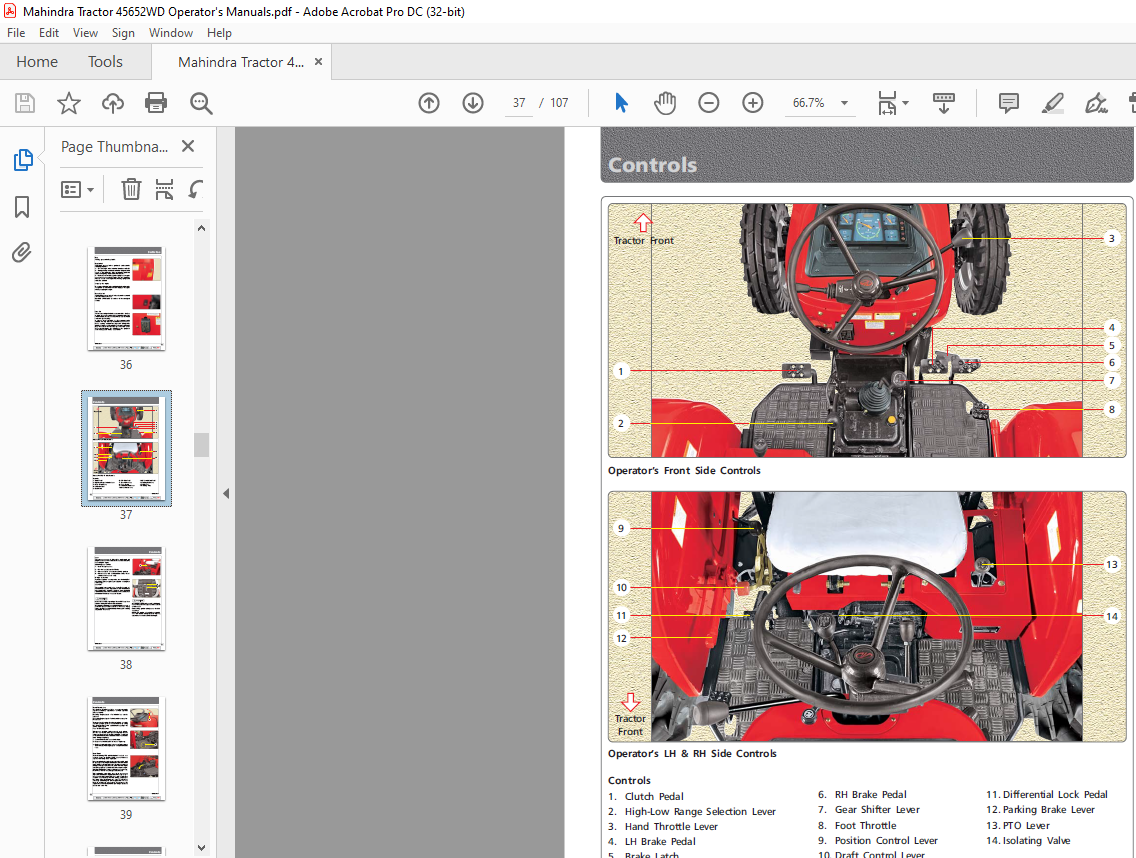Screen dimensions: 1136x858
Task: Click the thumbnails scrollbar thumb
Action: click(201, 445)
